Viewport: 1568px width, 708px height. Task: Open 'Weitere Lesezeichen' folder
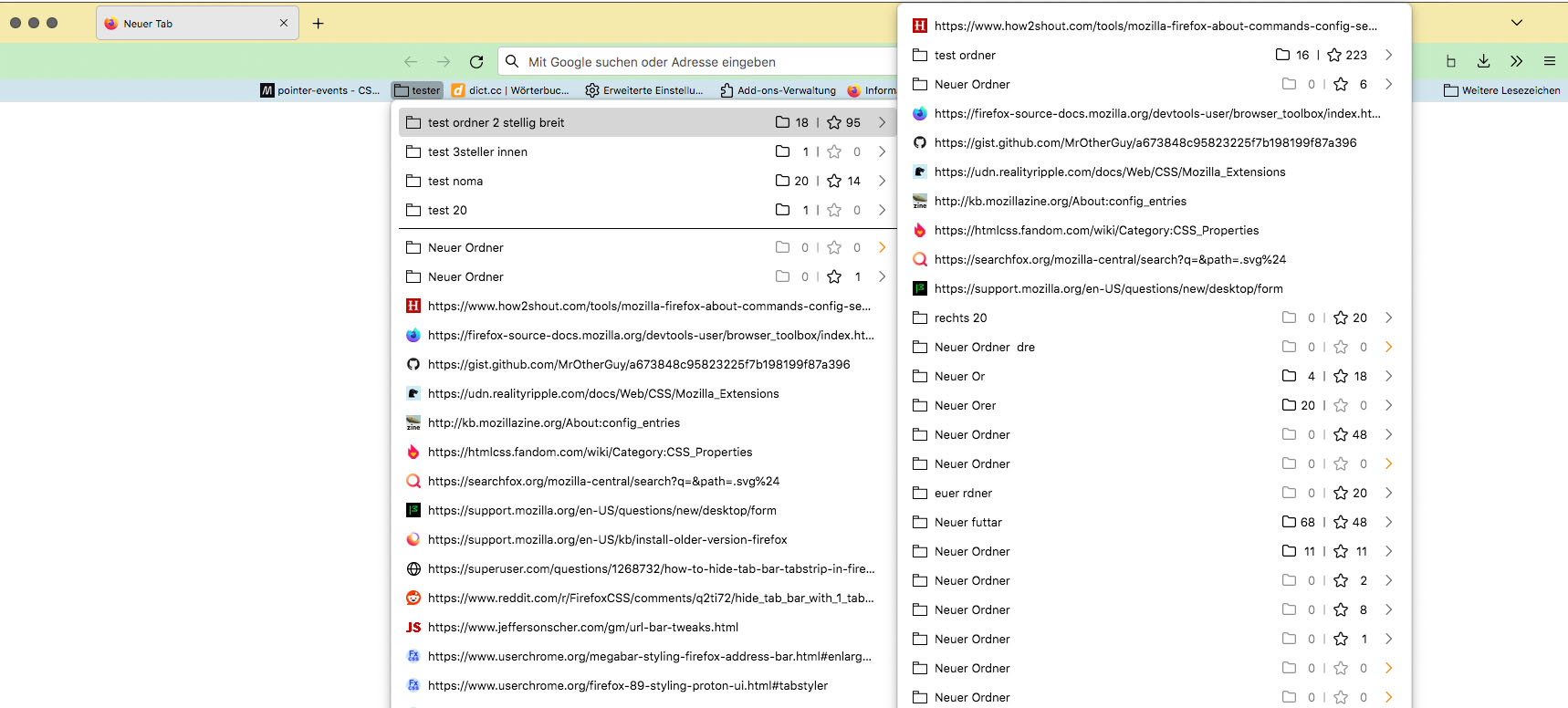coord(1502,90)
